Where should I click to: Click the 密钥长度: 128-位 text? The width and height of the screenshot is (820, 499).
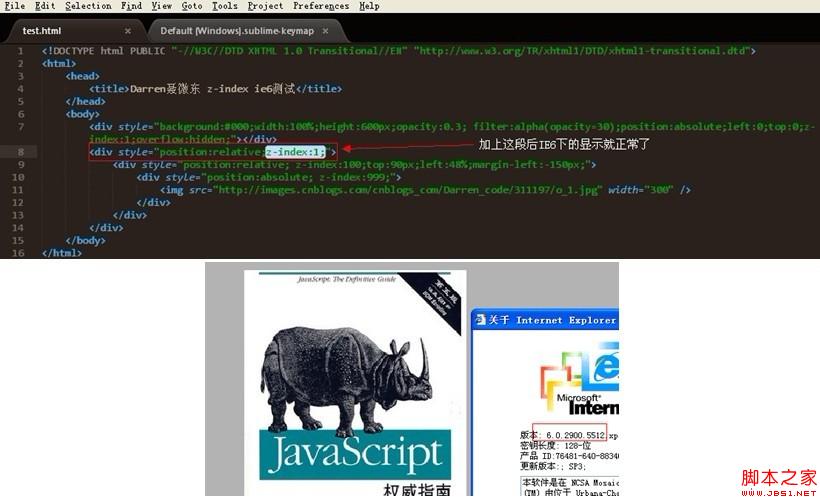(x=555, y=446)
